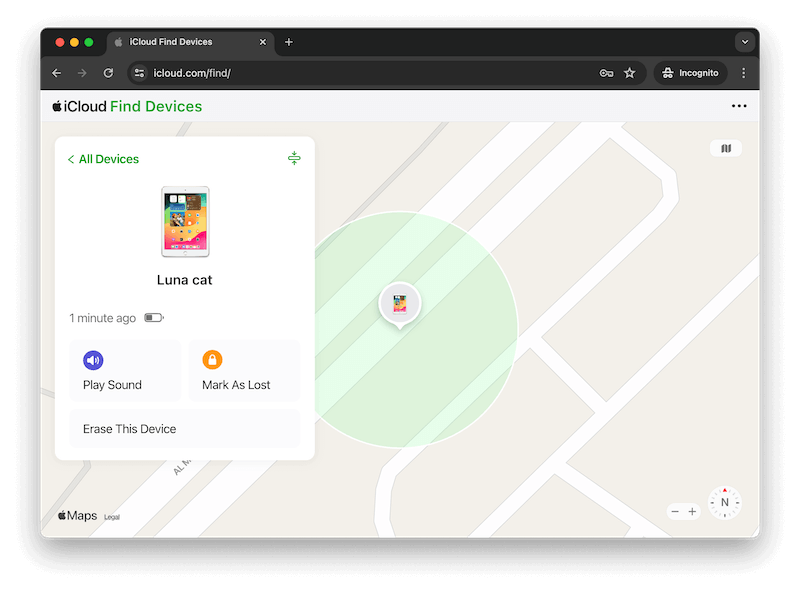Zoom out the map with the minus button
Image resolution: width=800 pixels, height=591 pixels.
[676, 511]
